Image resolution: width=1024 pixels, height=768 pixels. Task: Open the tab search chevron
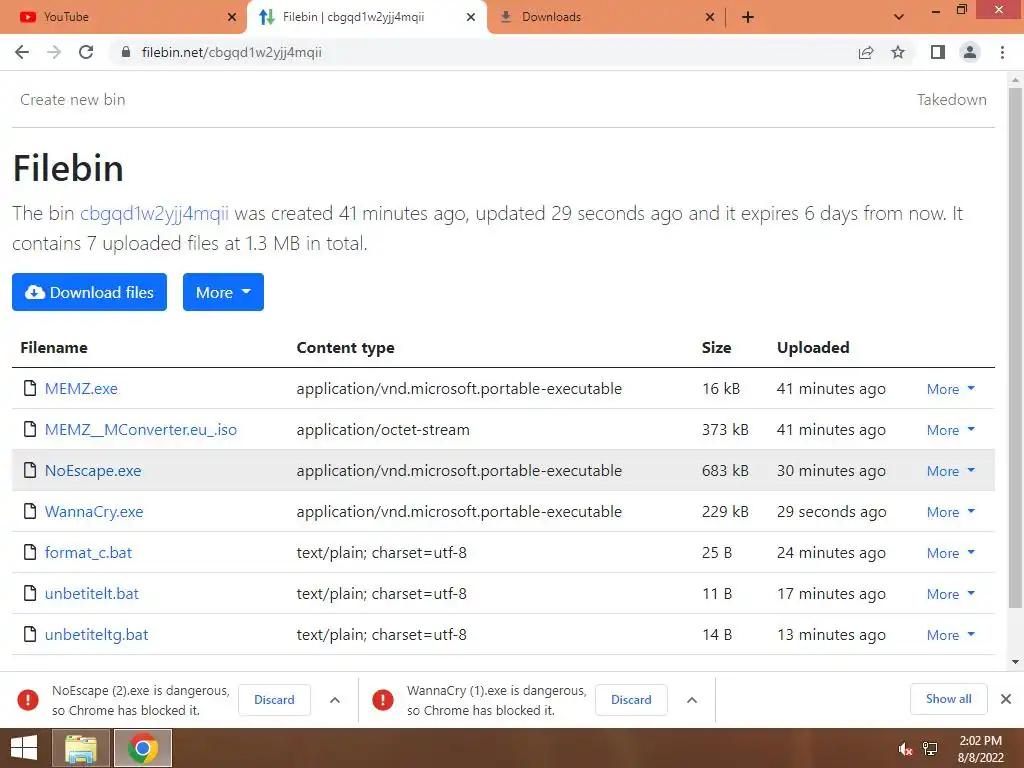pos(899,17)
